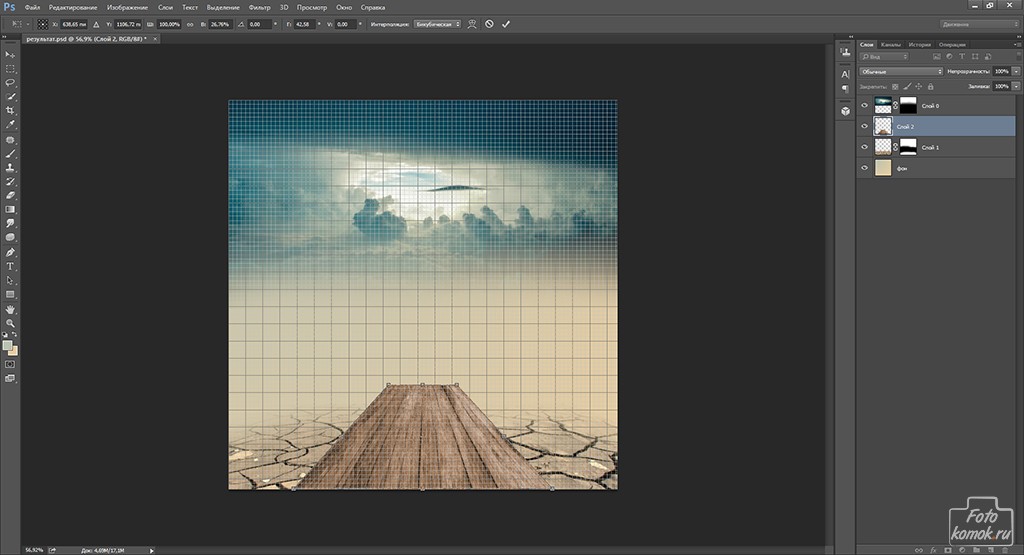Open the Фильтр menu
This screenshot has width=1024, height=555.
click(x=260, y=7)
